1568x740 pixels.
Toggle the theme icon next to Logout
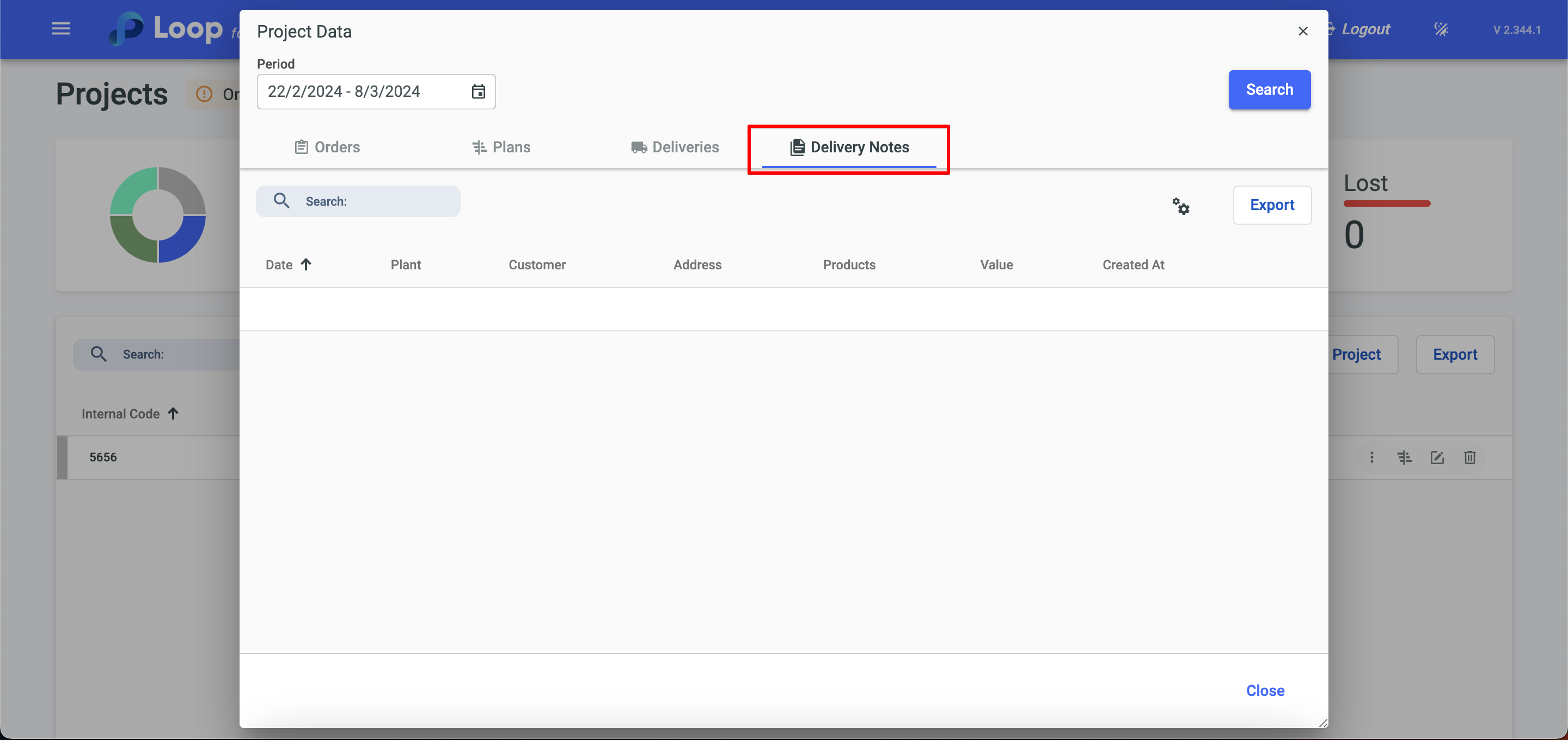(1441, 29)
